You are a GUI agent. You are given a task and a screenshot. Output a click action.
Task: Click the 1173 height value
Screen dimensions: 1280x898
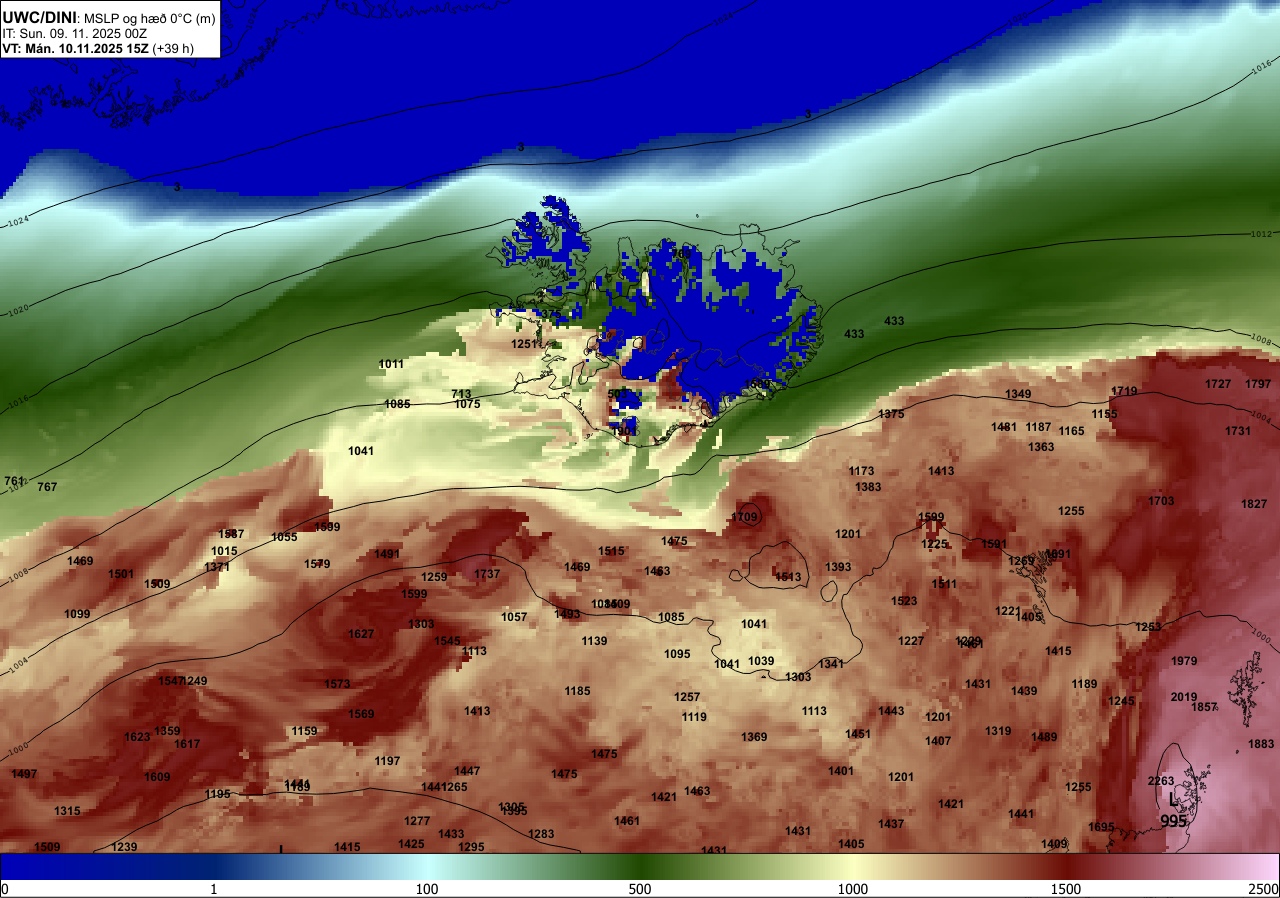(861, 471)
